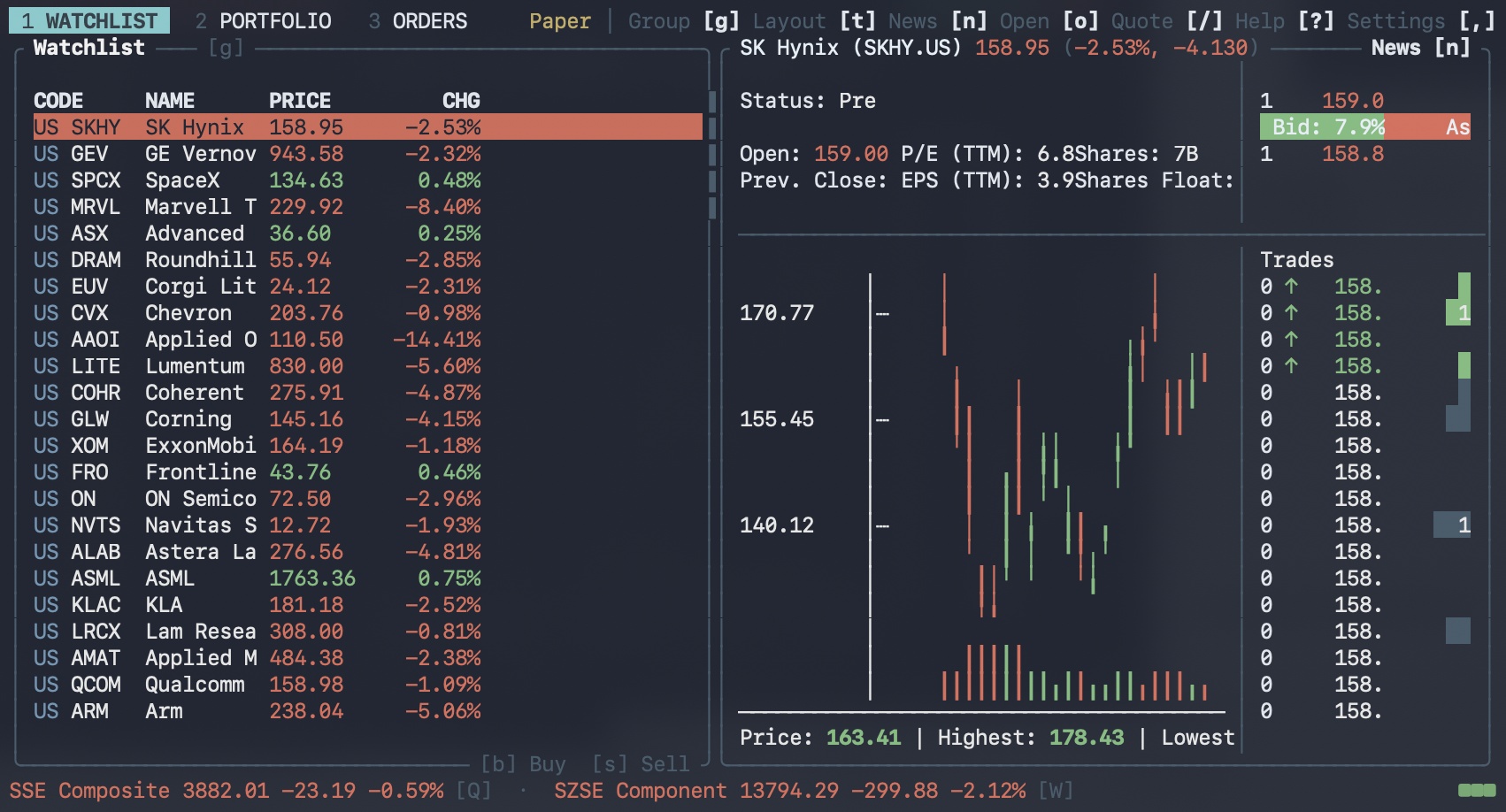Select the ASX Advanced row

coord(368,233)
